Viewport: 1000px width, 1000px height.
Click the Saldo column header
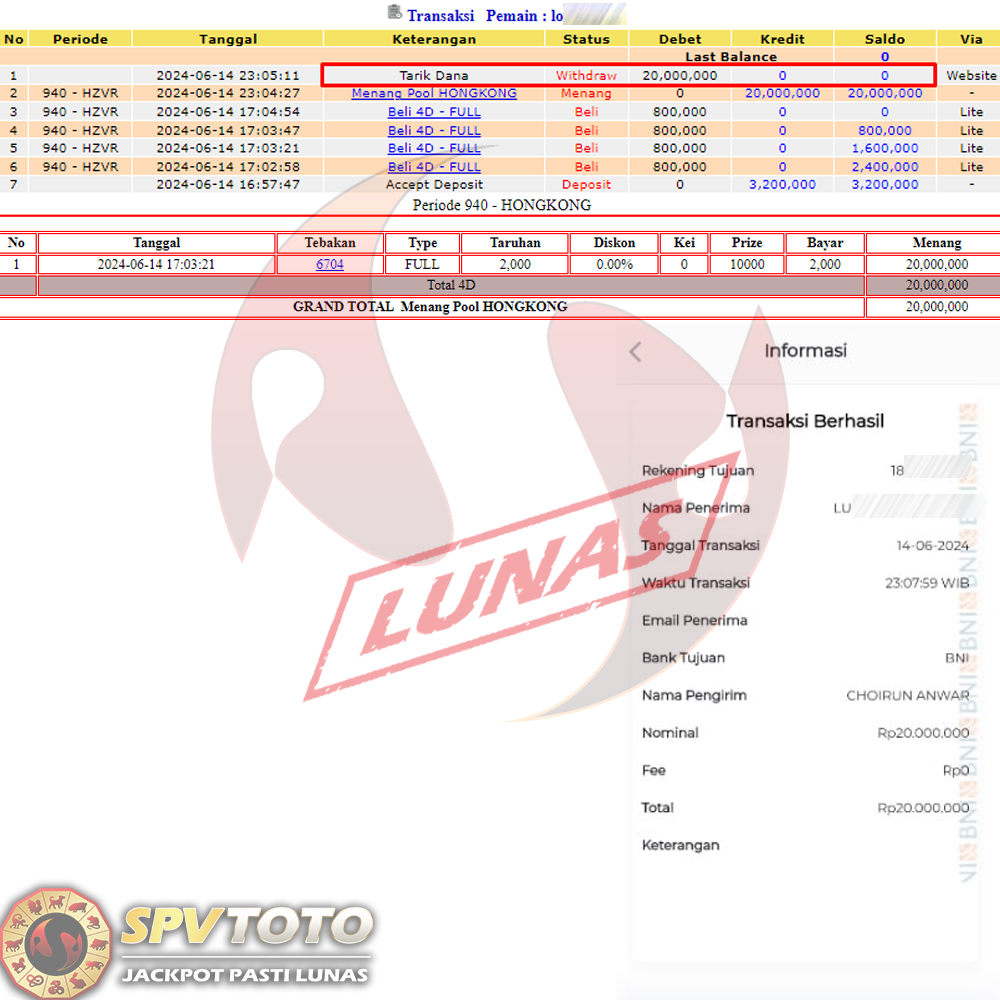(x=884, y=39)
